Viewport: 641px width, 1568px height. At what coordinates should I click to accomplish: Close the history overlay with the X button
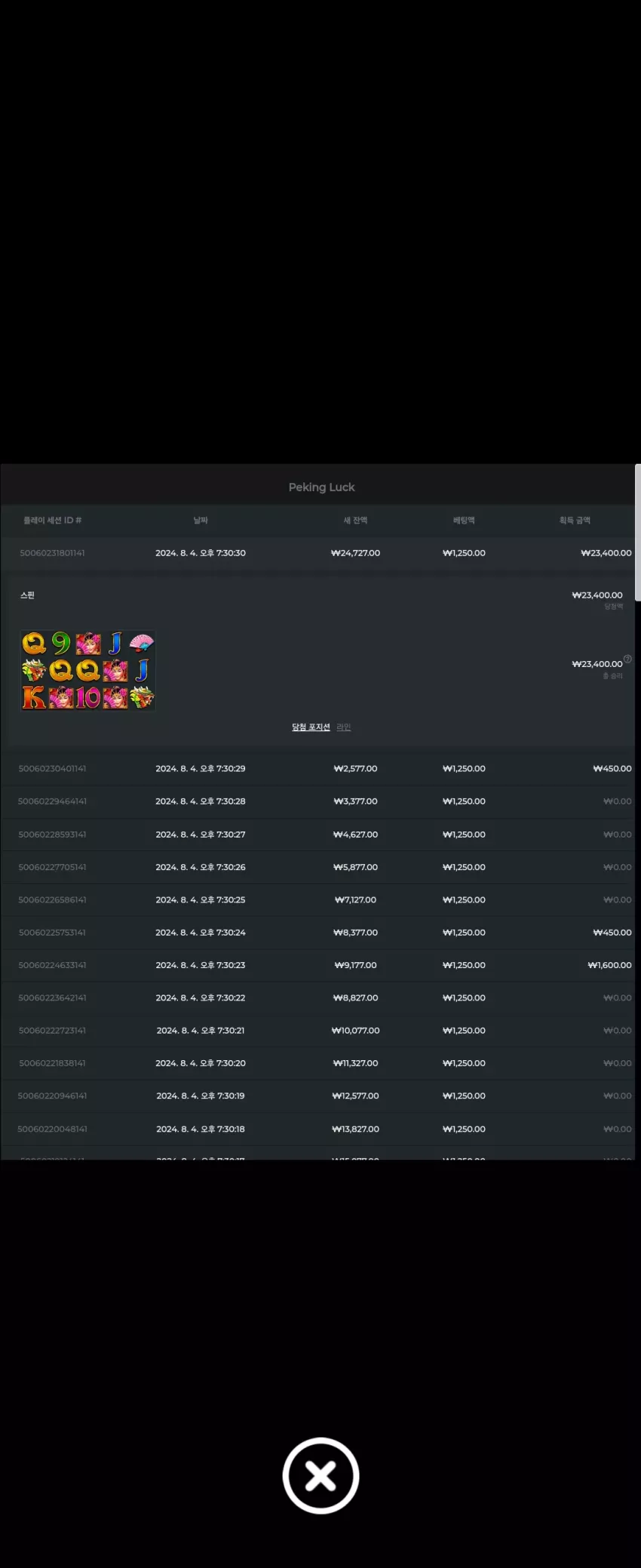click(x=320, y=1475)
